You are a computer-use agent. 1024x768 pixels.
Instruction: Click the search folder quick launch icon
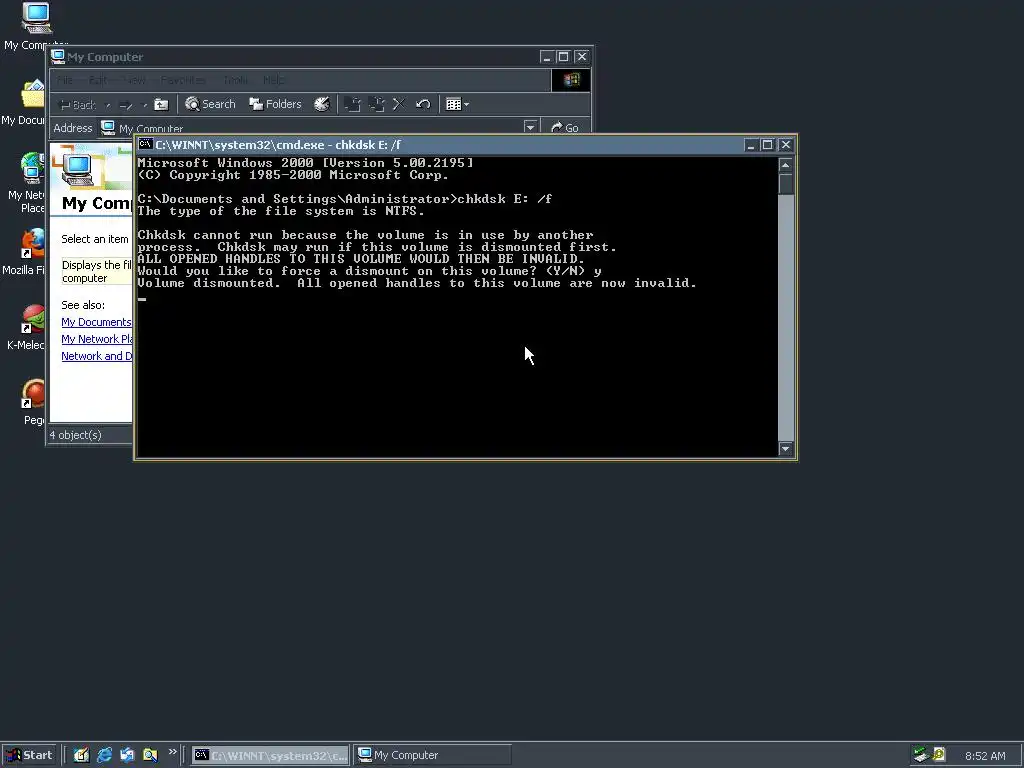click(150, 755)
